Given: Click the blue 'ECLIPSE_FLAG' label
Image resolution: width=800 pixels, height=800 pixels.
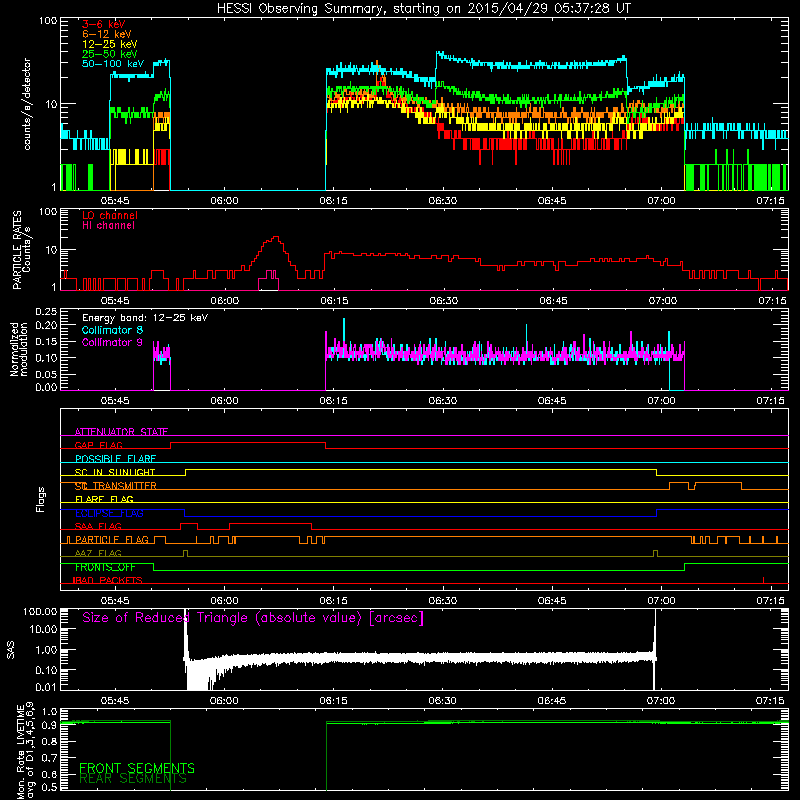Looking at the screenshot, I should [x=109, y=513].
